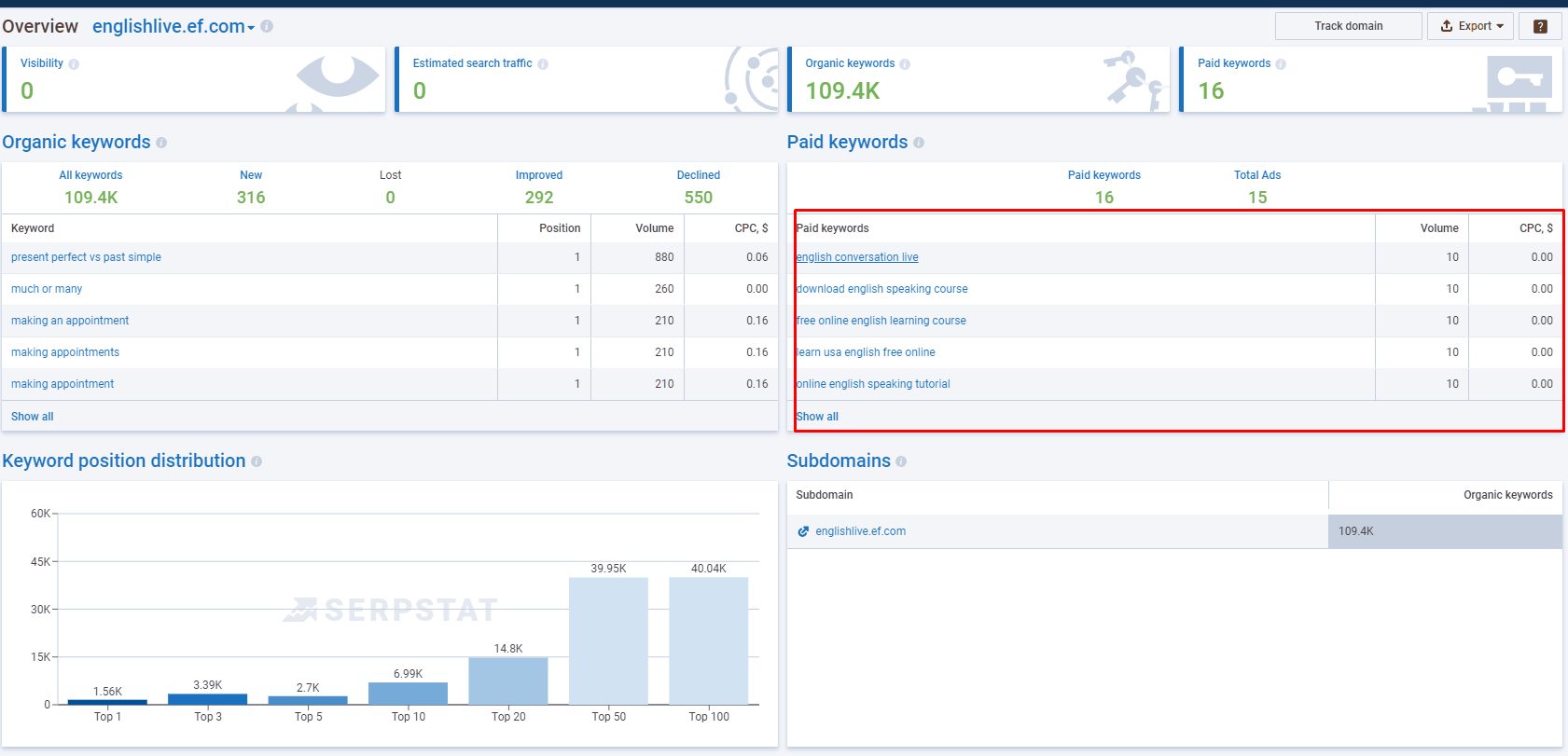1568x756 pixels.
Task: Open the 'present perfect vs past simple' keyword
Action: tap(86, 257)
